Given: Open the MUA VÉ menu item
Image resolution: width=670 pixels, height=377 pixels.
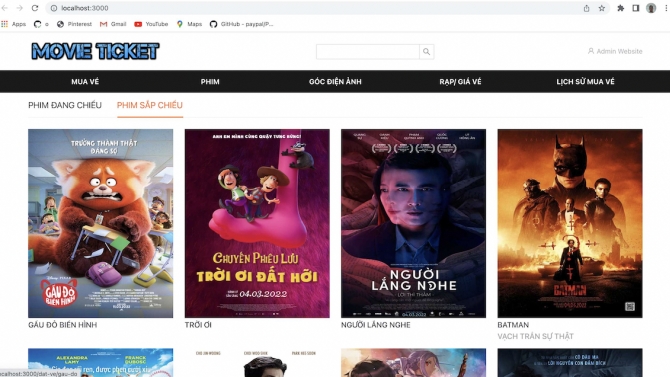Looking at the screenshot, I should pyautogui.click(x=85, y=82).
